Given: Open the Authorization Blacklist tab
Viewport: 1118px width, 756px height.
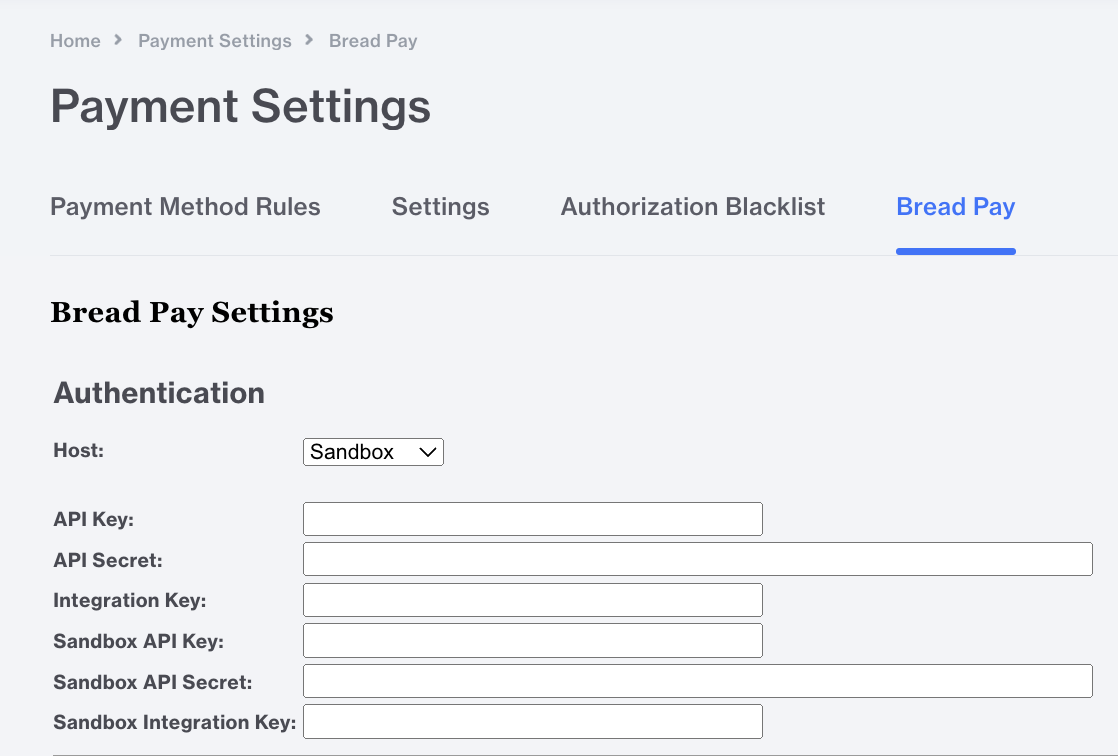Looking at the screenshot, I should tap(693, 207).
